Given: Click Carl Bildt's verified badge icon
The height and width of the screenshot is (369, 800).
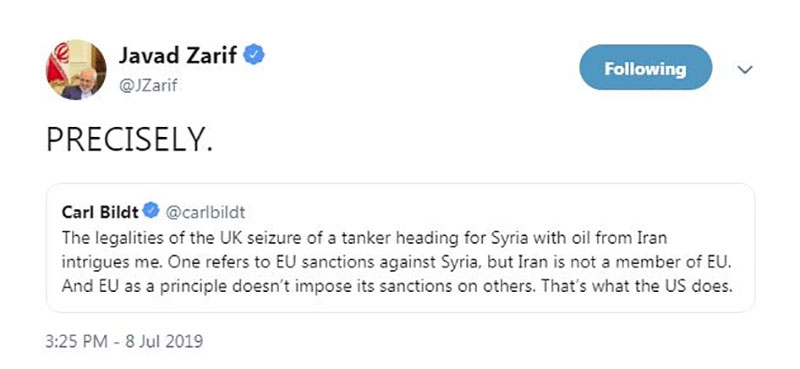Looking at the screenshot, I should [151, 210].
